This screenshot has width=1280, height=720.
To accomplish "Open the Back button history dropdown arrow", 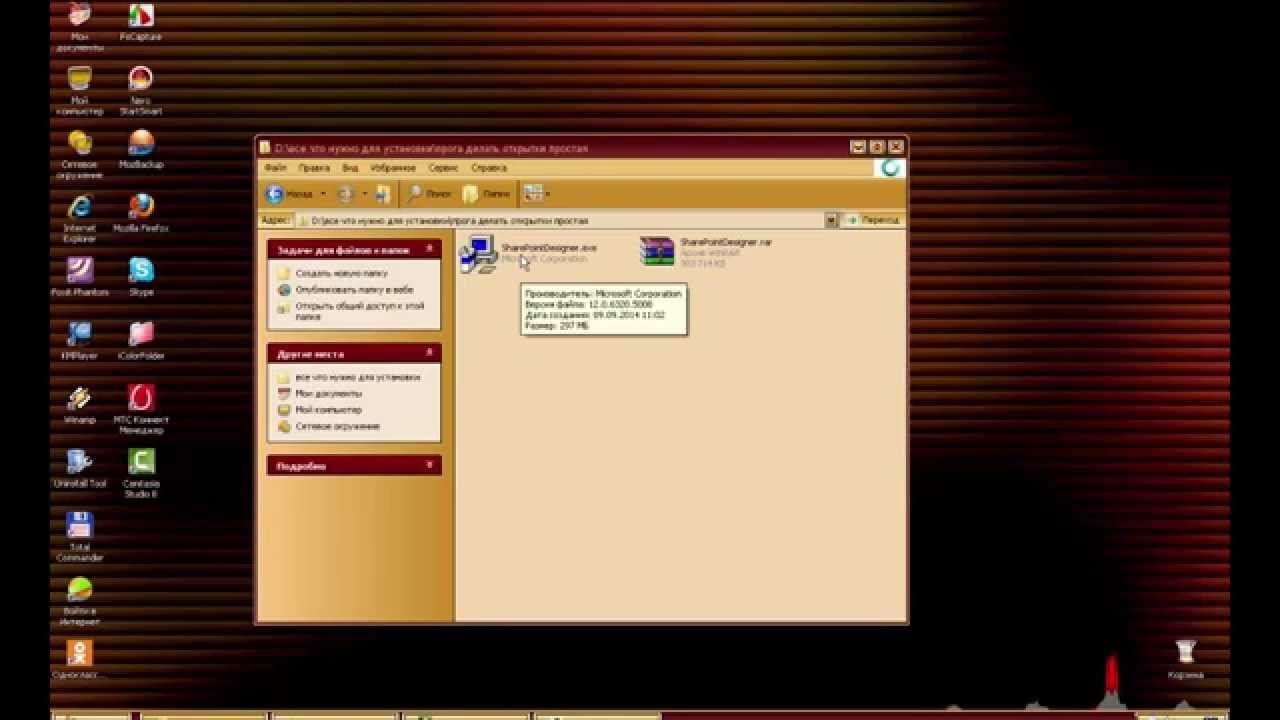I will (x=323, y=194).
